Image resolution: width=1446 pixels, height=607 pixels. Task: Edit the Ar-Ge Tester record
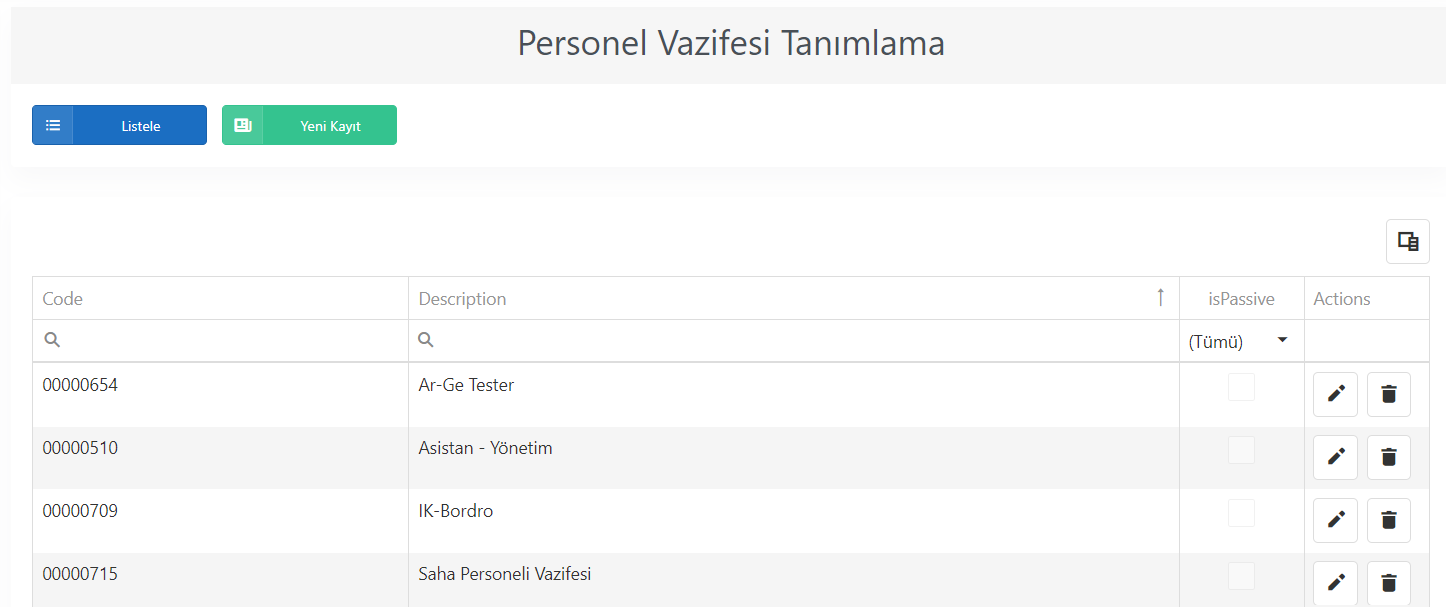pos(1335,394)
